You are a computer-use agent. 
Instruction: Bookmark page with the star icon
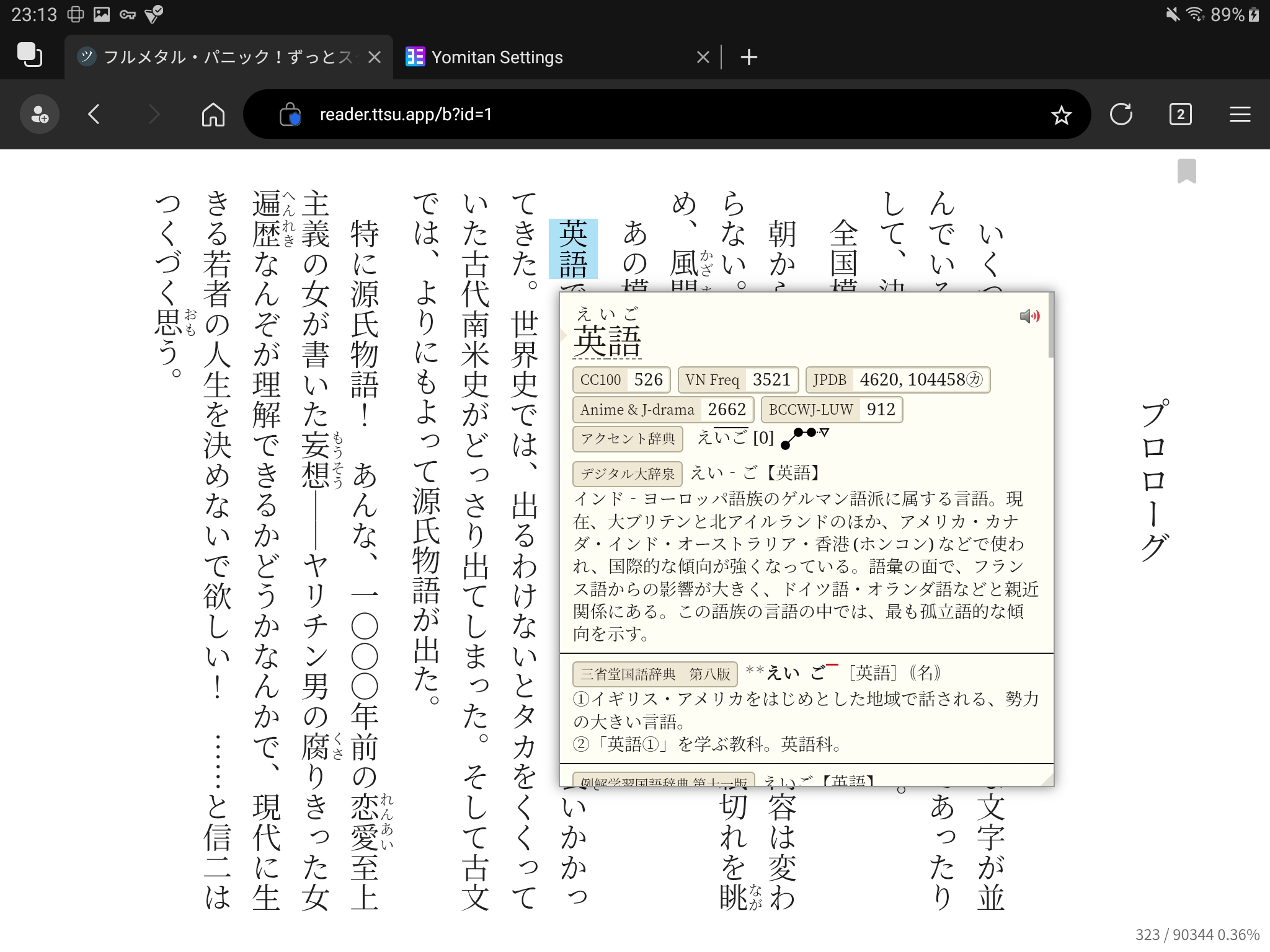(1061, 115)
